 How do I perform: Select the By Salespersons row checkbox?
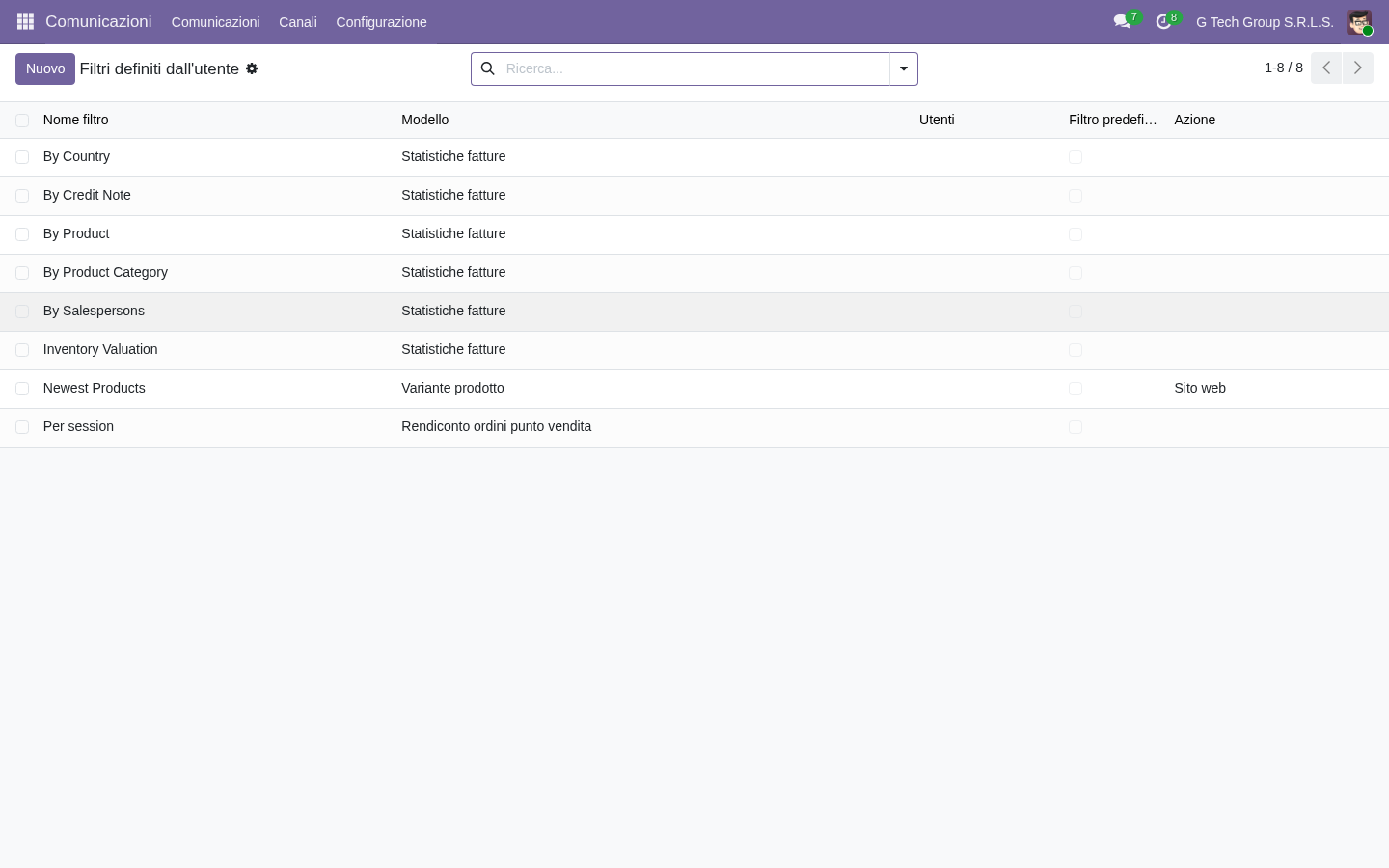point(22,312)
